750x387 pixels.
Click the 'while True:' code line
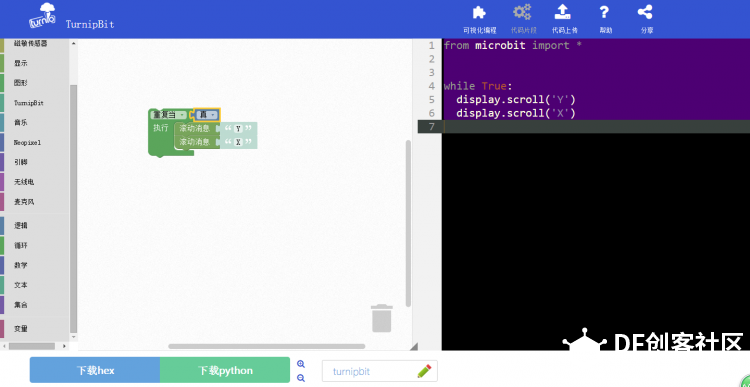click(478, 86)
